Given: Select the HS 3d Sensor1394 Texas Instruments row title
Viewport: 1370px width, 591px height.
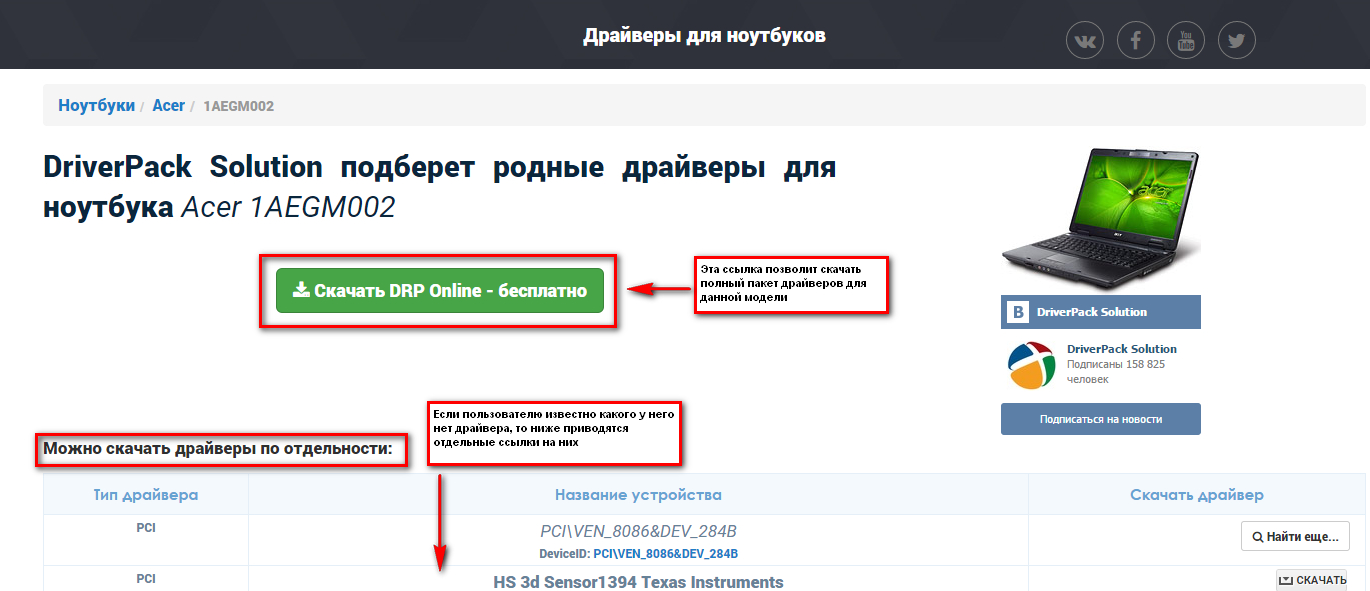Looking at the screenshot, I should tap(638, 582).
